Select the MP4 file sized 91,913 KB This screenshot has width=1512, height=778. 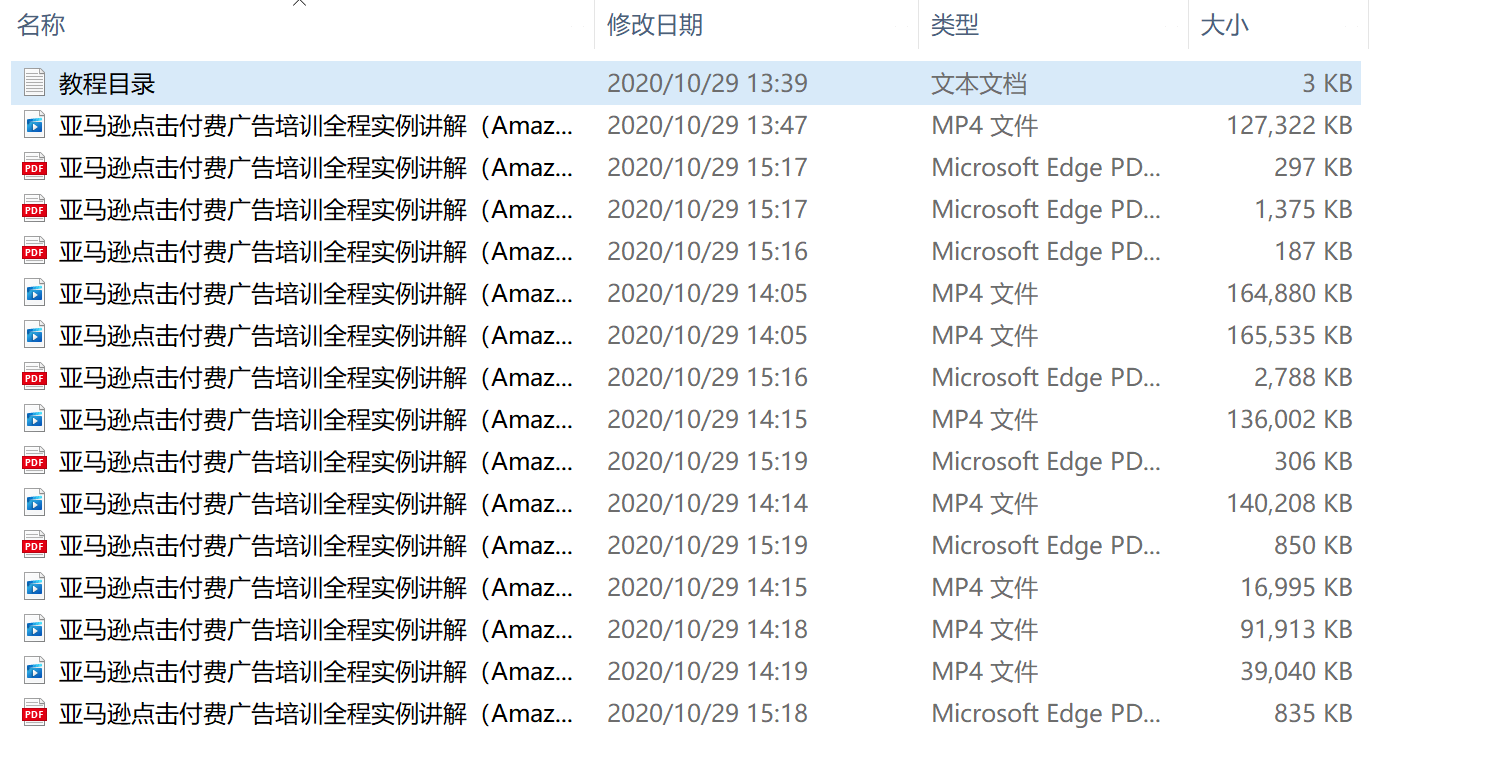pos(686,629)
